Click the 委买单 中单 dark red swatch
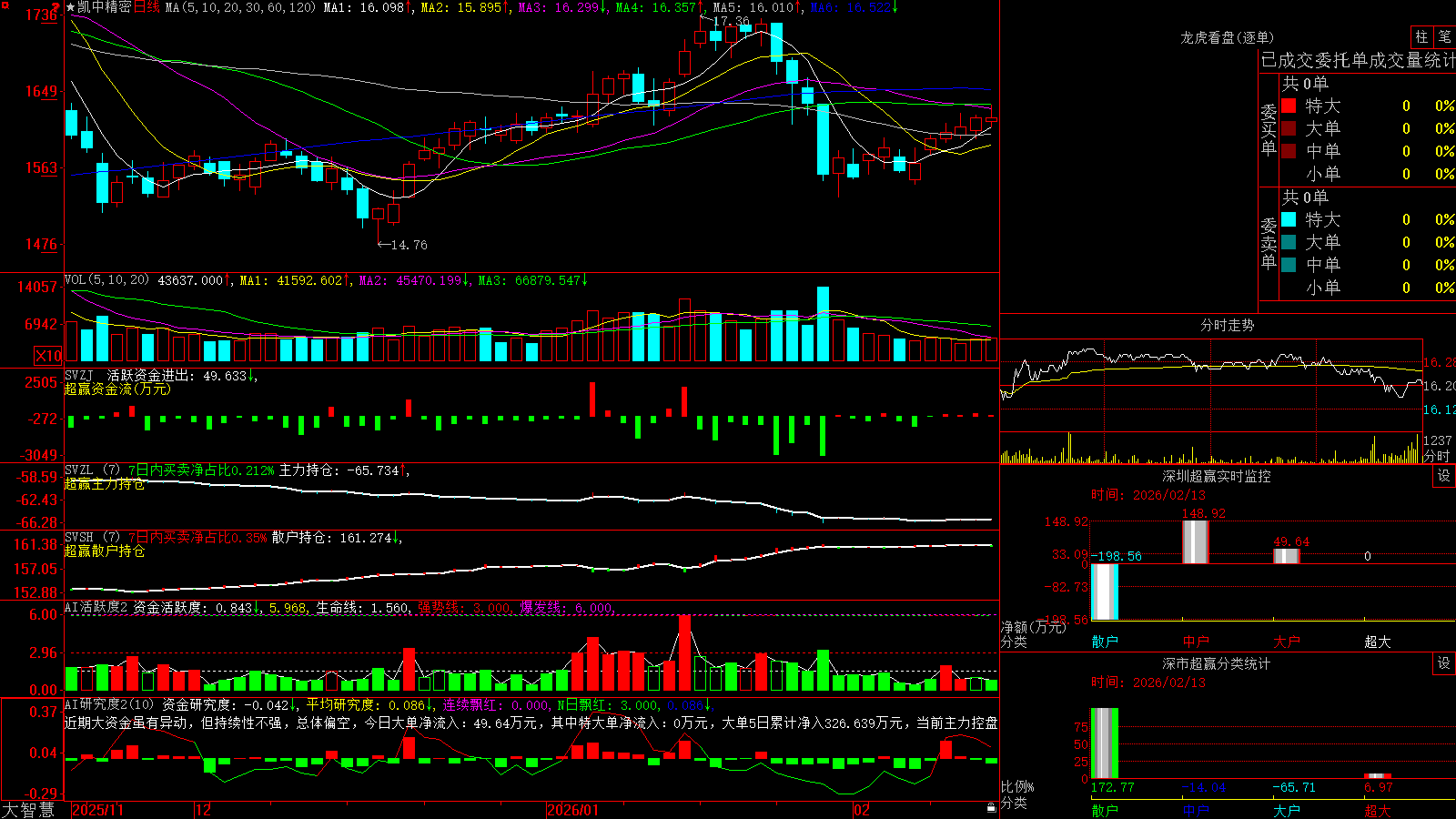The image size is (1456, 819). pyautogui.click(x=1289, y=151)
